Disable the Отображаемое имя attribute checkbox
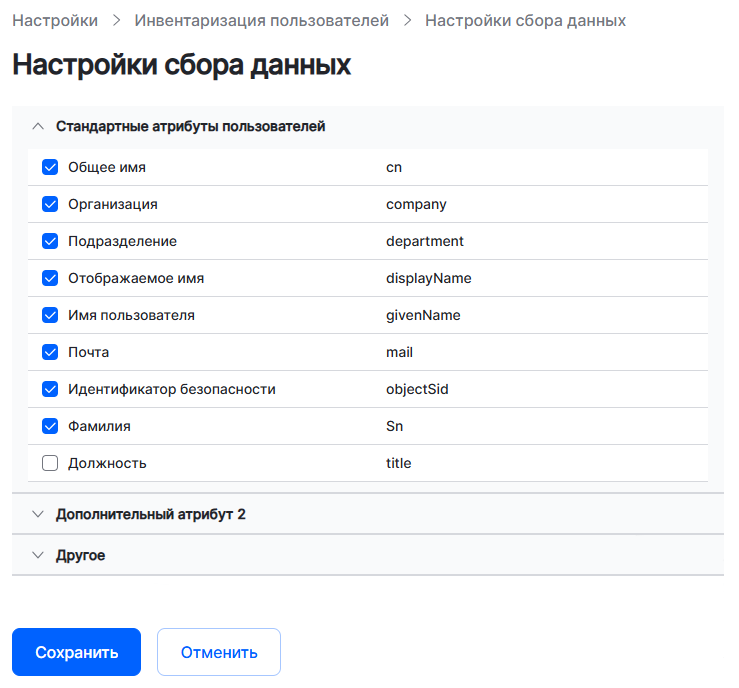 [50, 278]
